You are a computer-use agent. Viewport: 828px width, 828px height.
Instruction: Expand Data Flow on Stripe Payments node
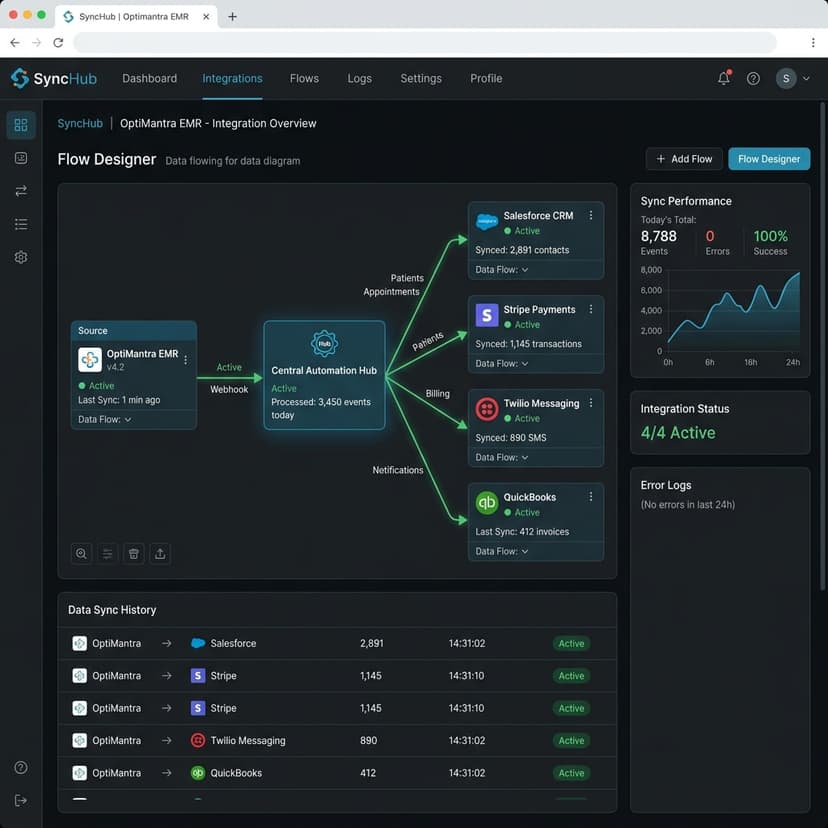pyautogui.click(x=502, y=363)
